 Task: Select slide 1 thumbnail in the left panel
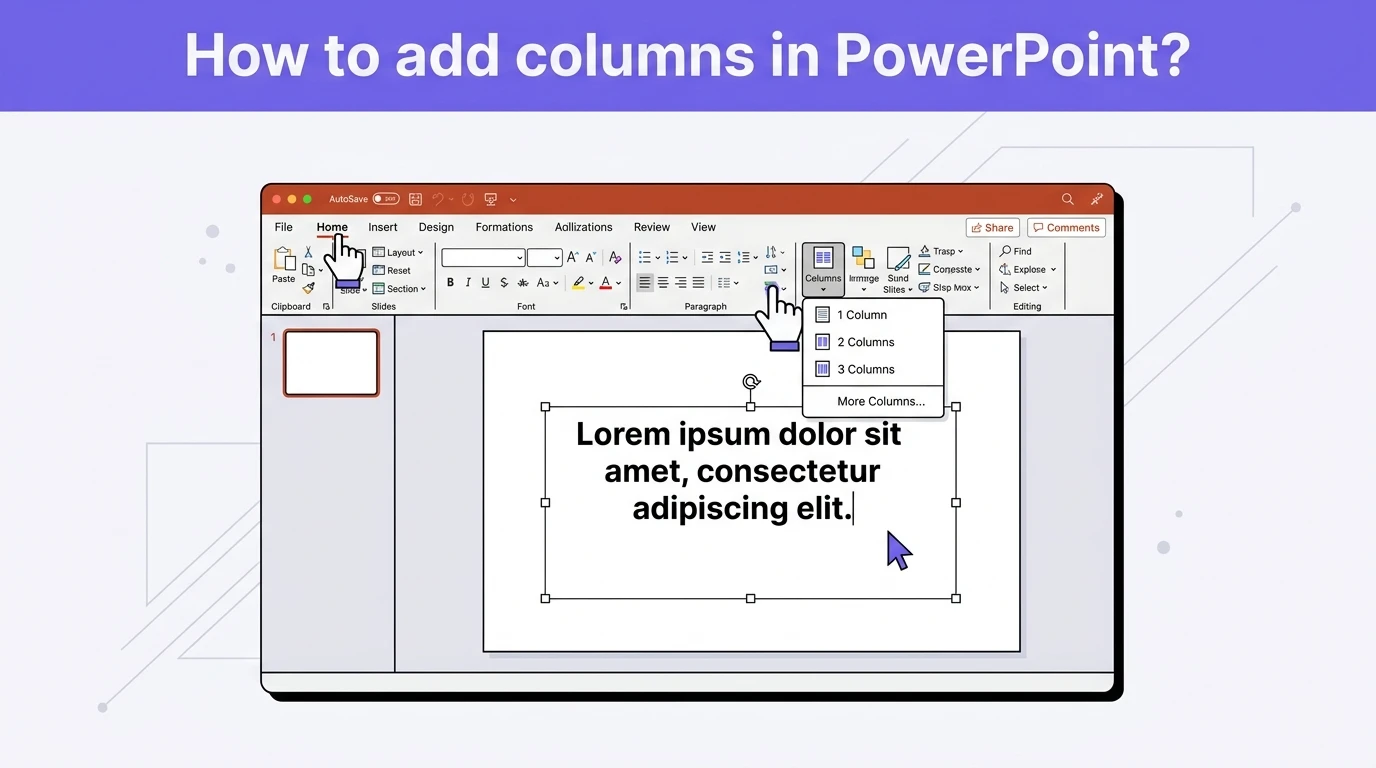click(330, 362)
